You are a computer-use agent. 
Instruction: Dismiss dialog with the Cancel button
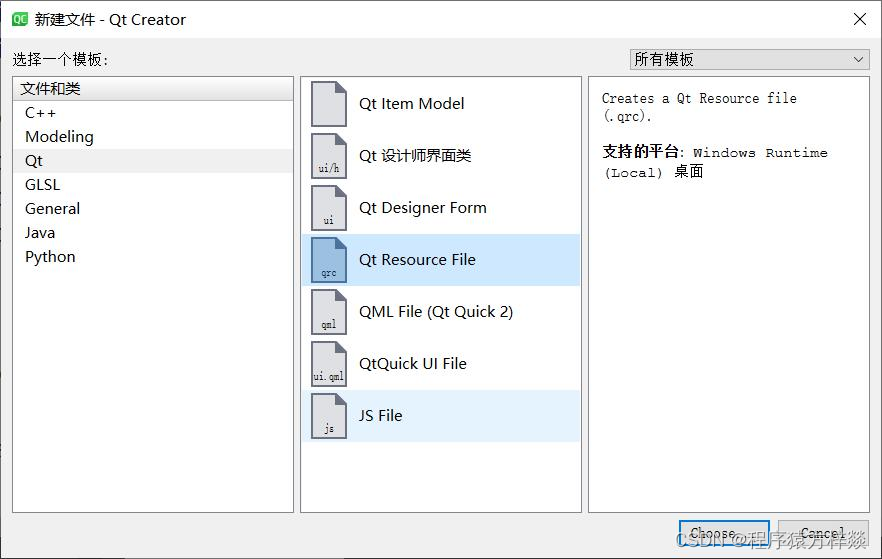(824, 533)
